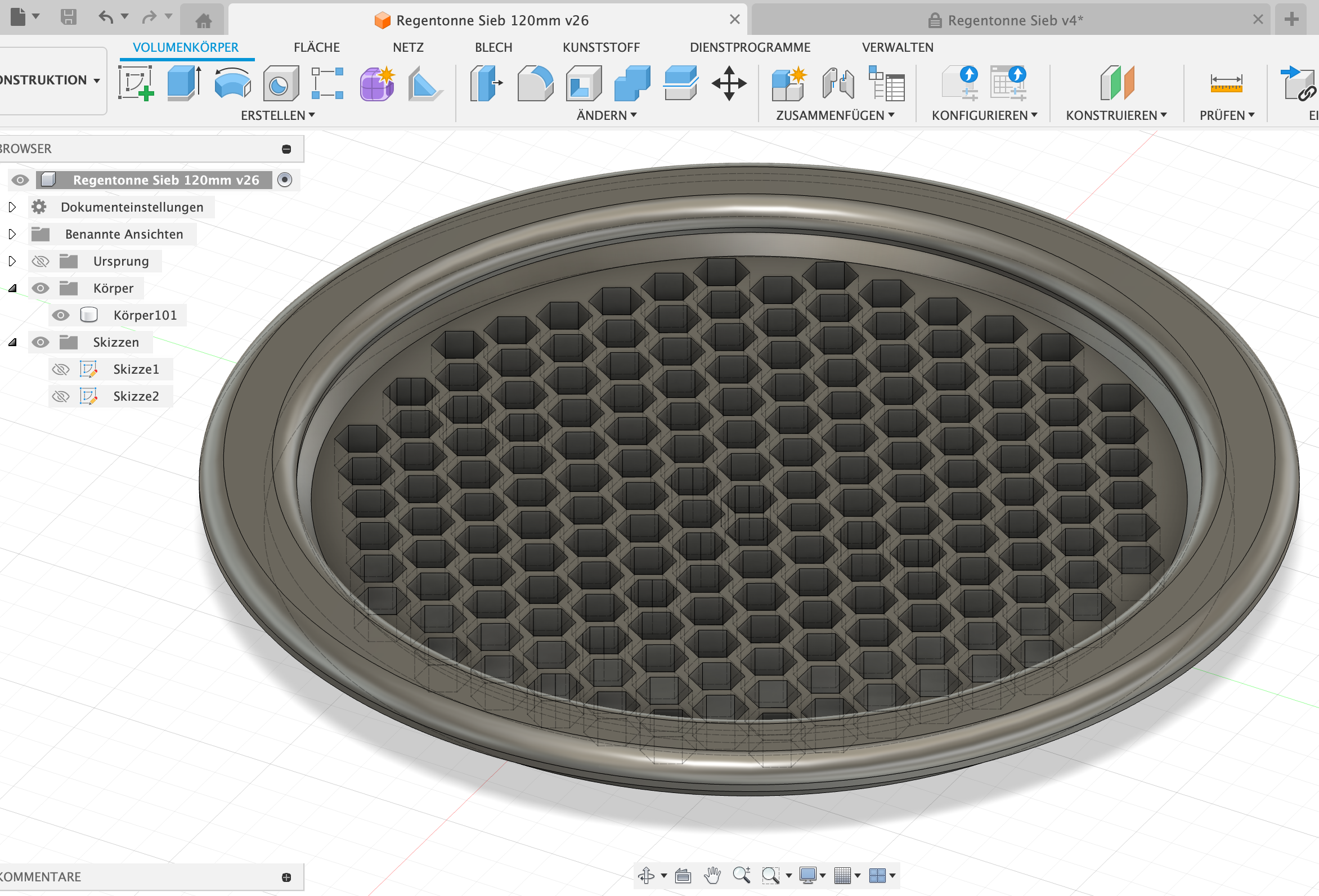
Task: Show the hidden Skizze1 sketch
Action: tap(61, 369)
